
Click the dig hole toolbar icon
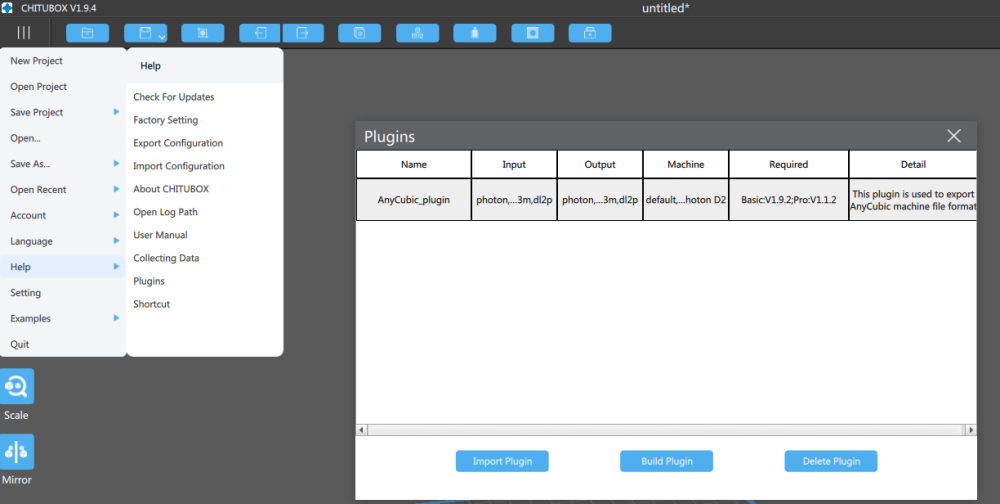(x=533, y=33)
